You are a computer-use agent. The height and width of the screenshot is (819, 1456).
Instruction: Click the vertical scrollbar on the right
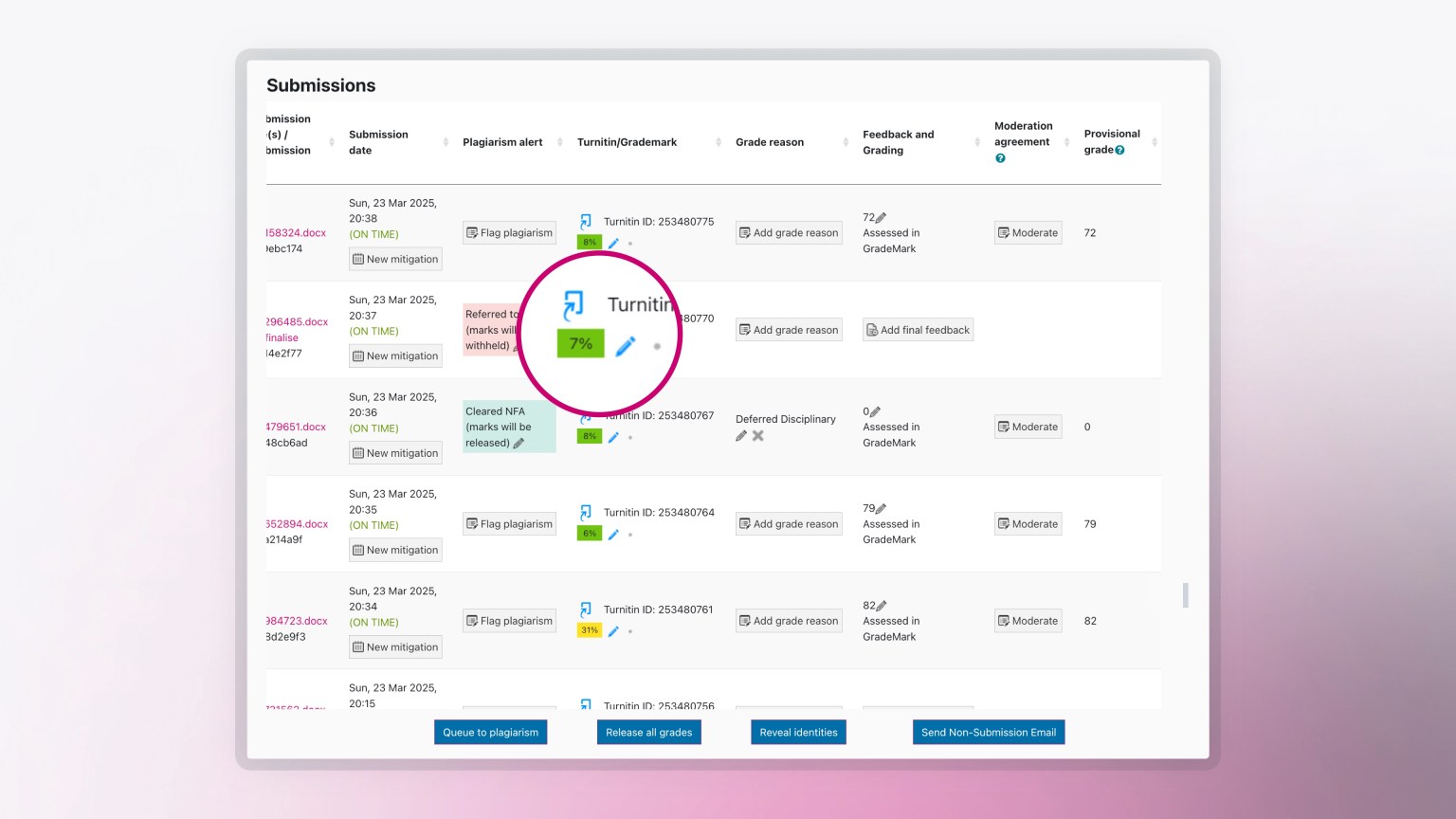click(x=1185, y=595)
